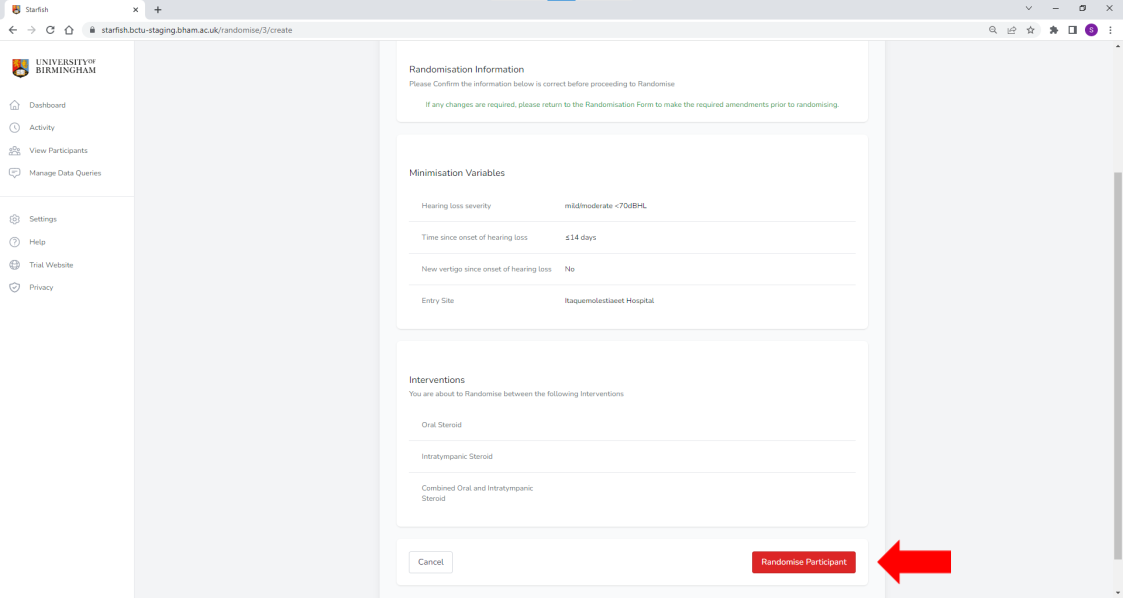
Task: Click the Privacy shield icon
Action: click(x=14, y=288)
